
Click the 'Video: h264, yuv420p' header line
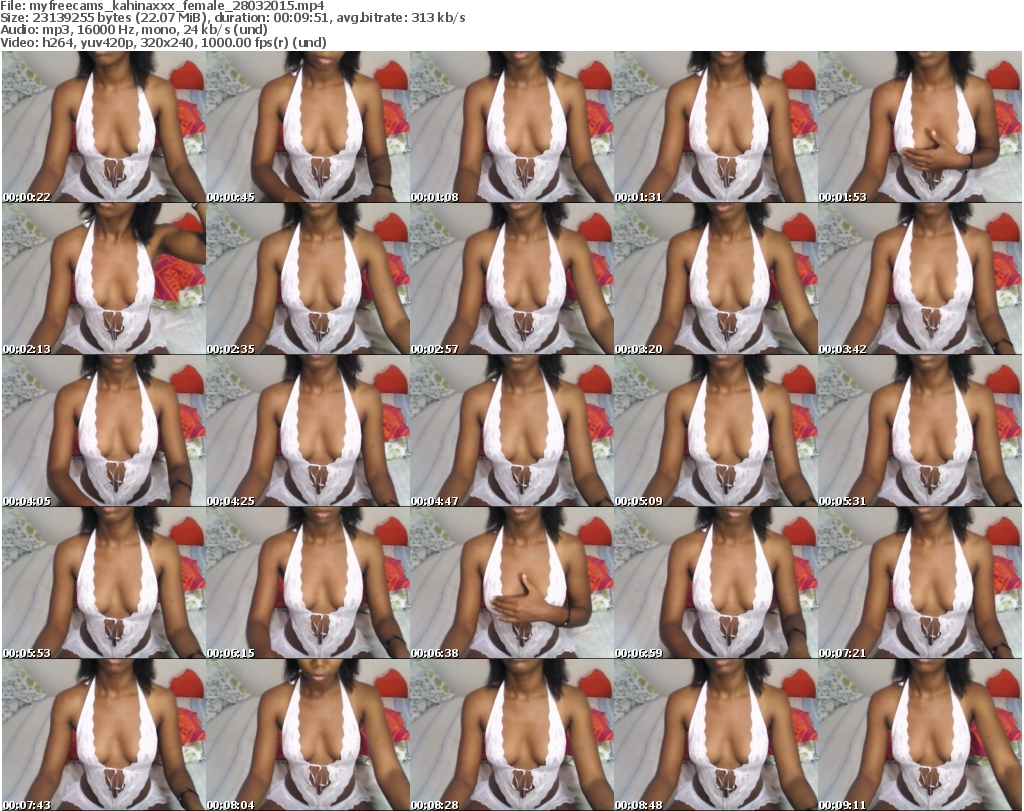pos(163,43)
